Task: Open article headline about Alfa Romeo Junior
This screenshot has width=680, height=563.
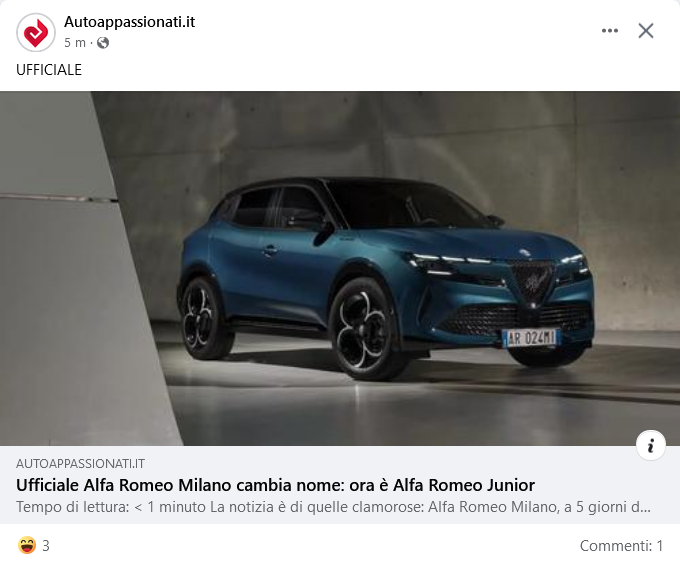Action: pyautogui.click(x=275, y=485)
